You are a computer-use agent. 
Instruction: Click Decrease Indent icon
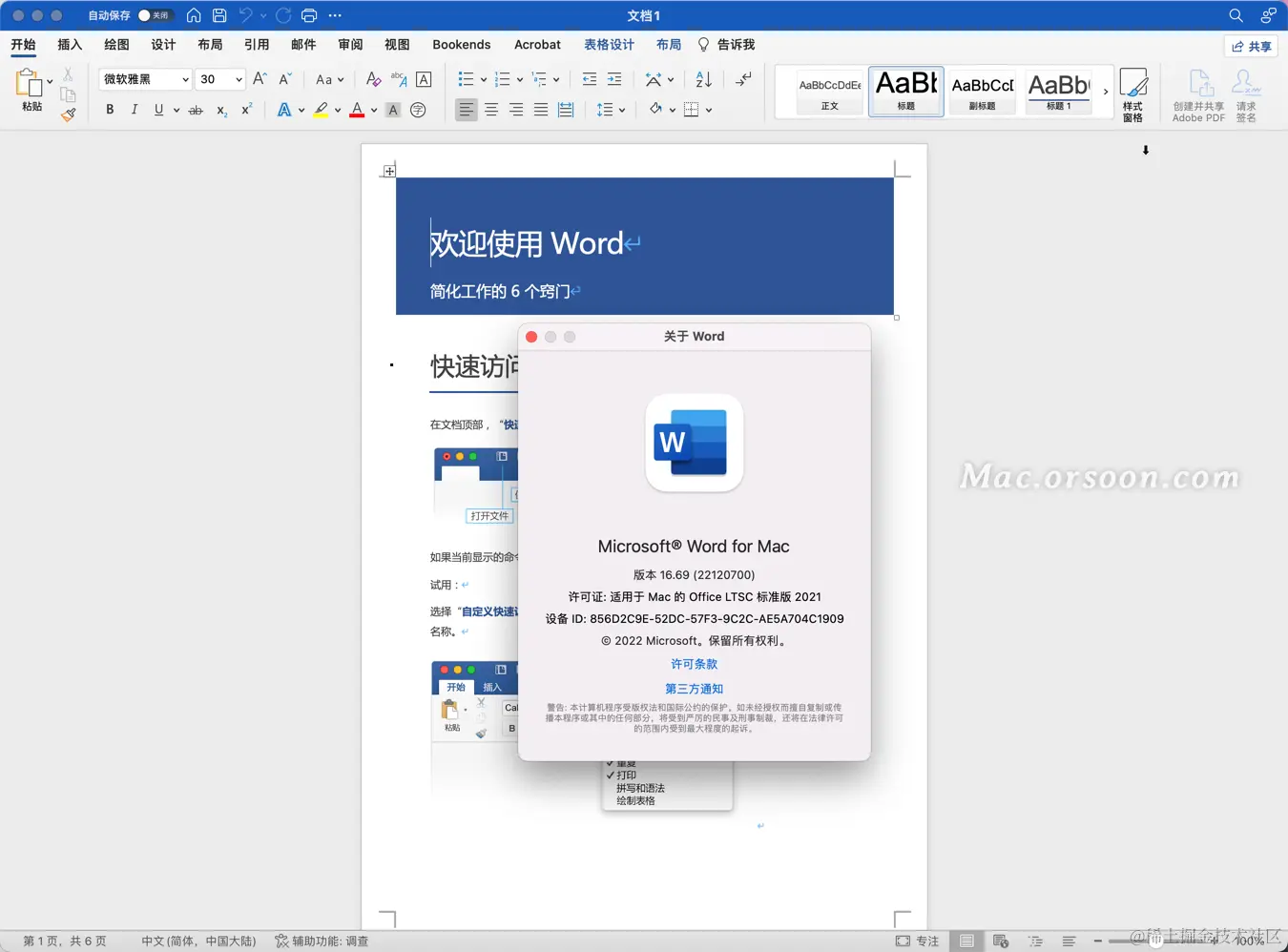(x=590, y=79)
